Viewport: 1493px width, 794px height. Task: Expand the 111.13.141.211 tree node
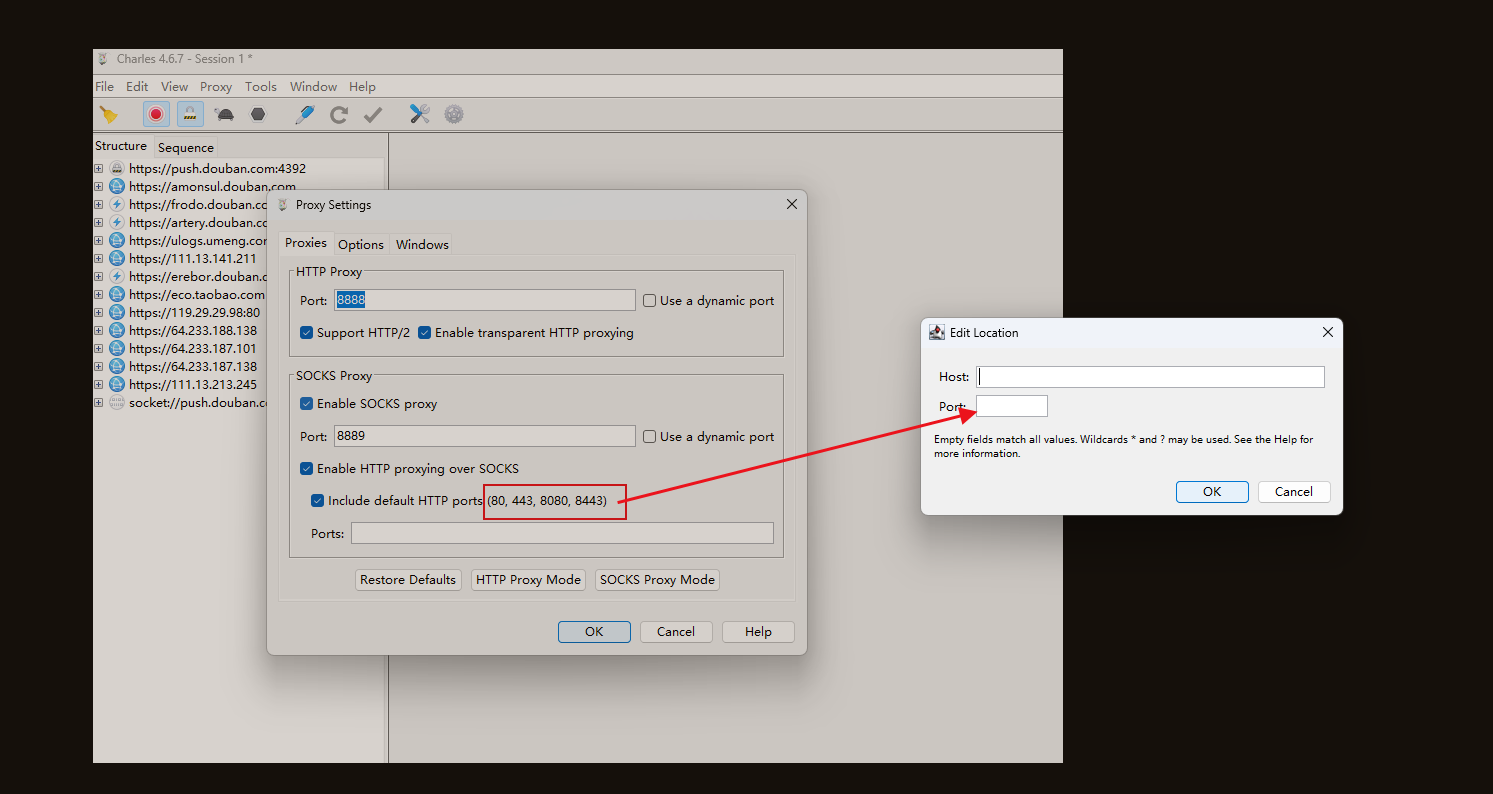(99, 259)
